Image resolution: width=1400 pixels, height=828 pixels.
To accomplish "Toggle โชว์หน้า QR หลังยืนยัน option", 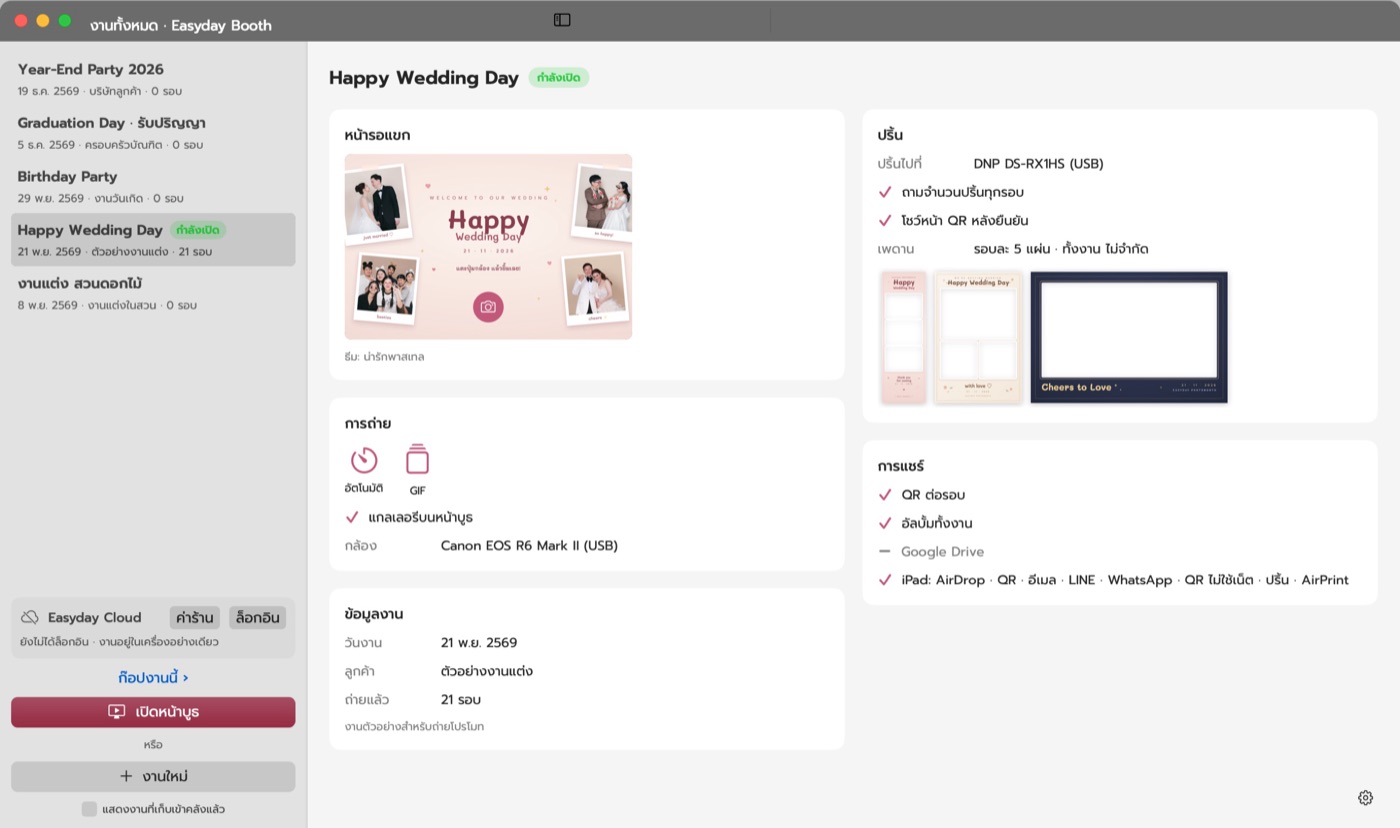I will [x=885, y=220].
